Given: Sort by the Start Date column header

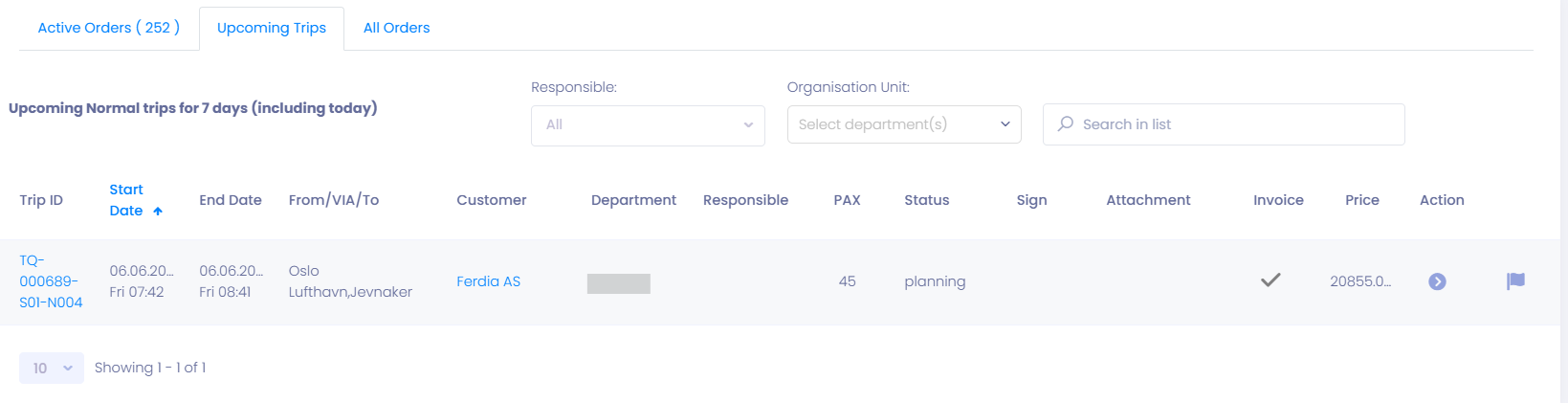Looking at the screenshot, I should click(x=126, y=200).
